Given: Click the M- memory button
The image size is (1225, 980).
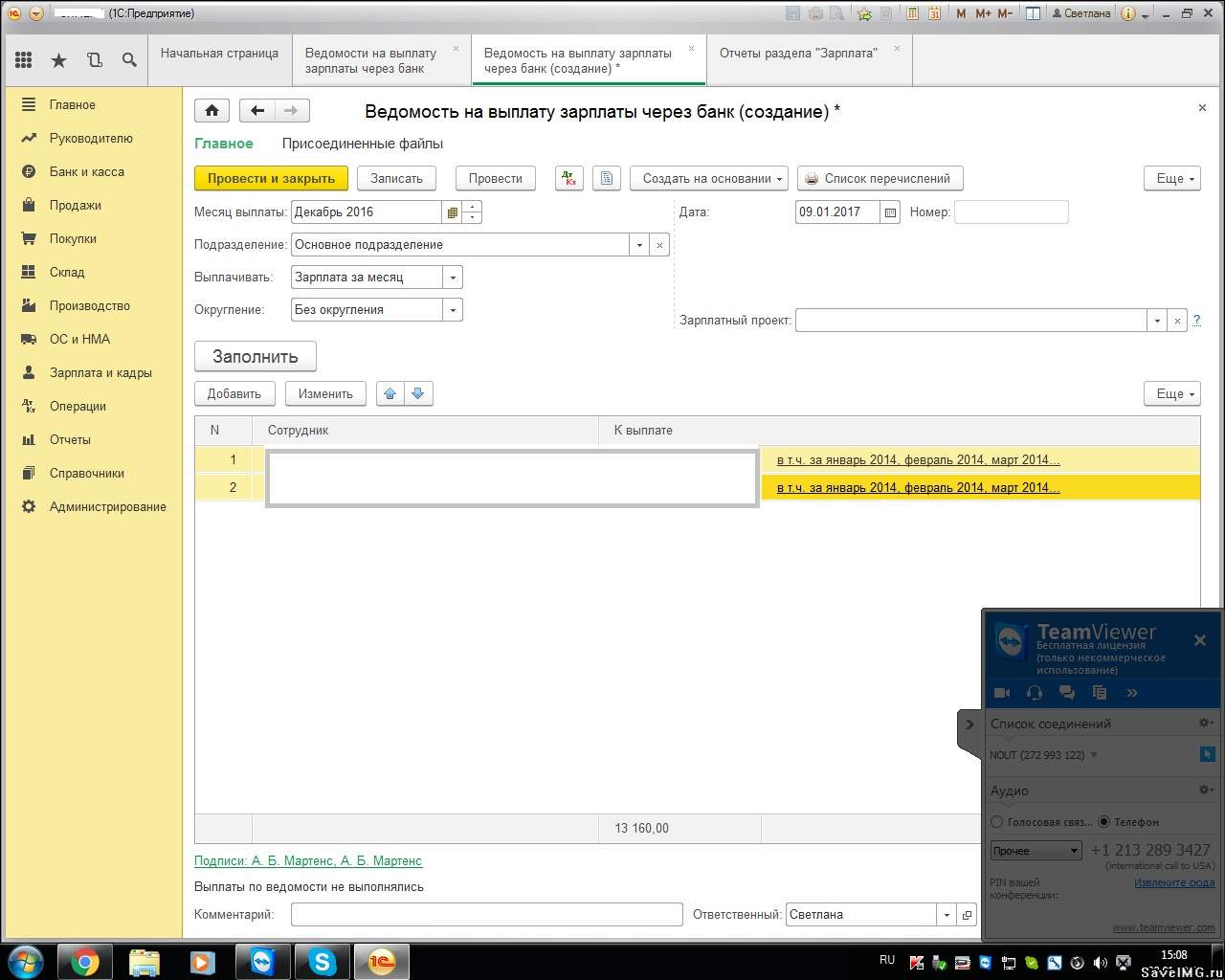Looking at the screenshot, I should click(x=1005, y=13).
